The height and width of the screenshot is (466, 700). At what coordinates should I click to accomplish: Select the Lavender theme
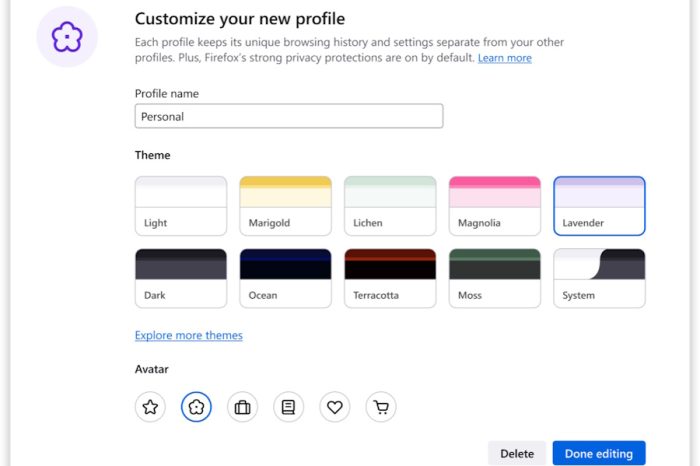(x=599, y=206)
